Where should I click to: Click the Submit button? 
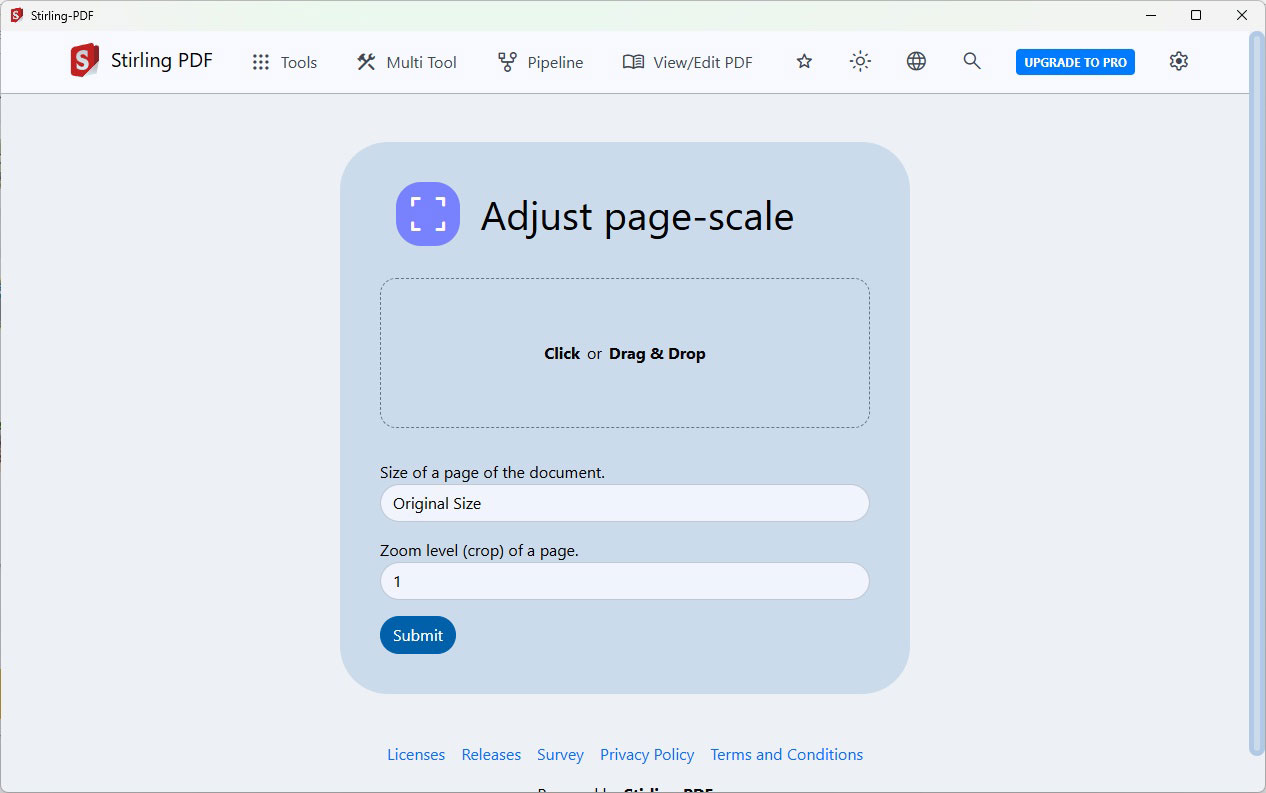point(418,635)
